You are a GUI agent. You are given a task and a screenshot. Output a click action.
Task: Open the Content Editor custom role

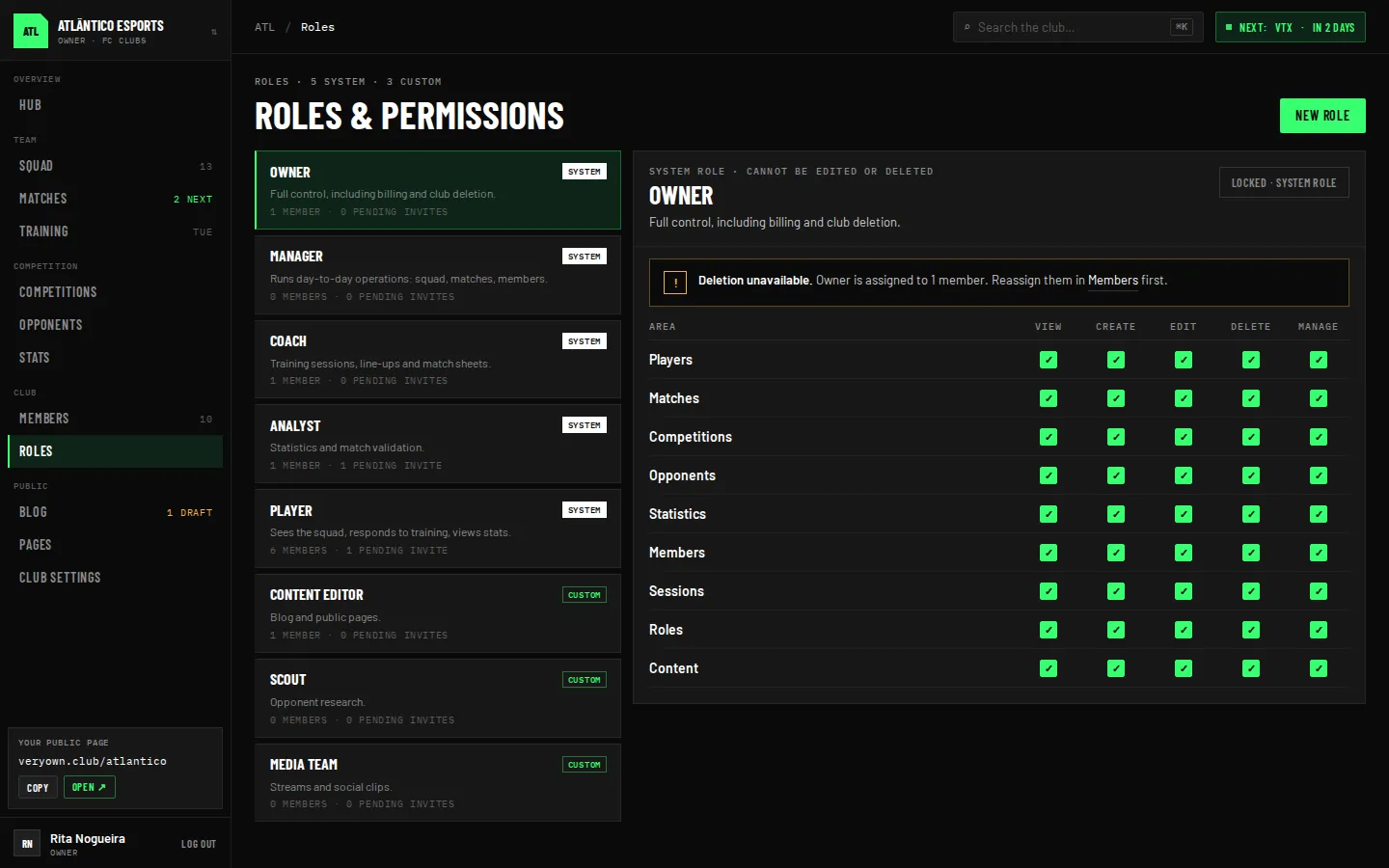[438, 613]
